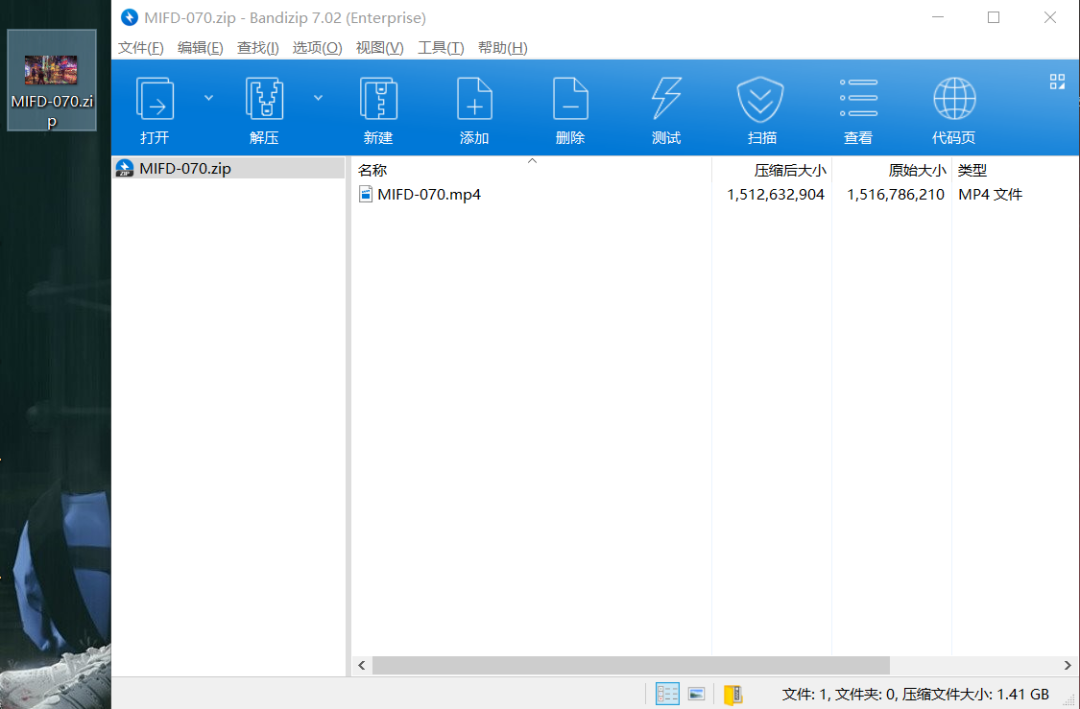Screen dimensions: 1080x709
Task: Switch to details list view in status bar
Action: 667,694
